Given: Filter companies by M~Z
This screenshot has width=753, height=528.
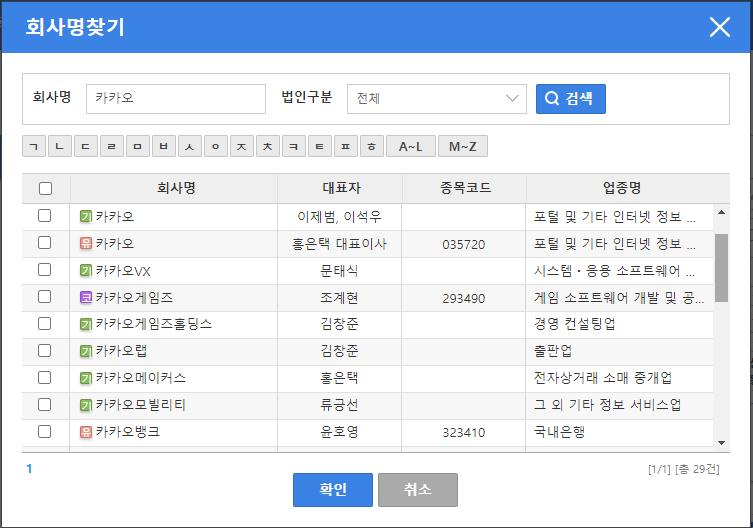Looking at the screenshot, I should pyautogui.click(x=463, y=146).
